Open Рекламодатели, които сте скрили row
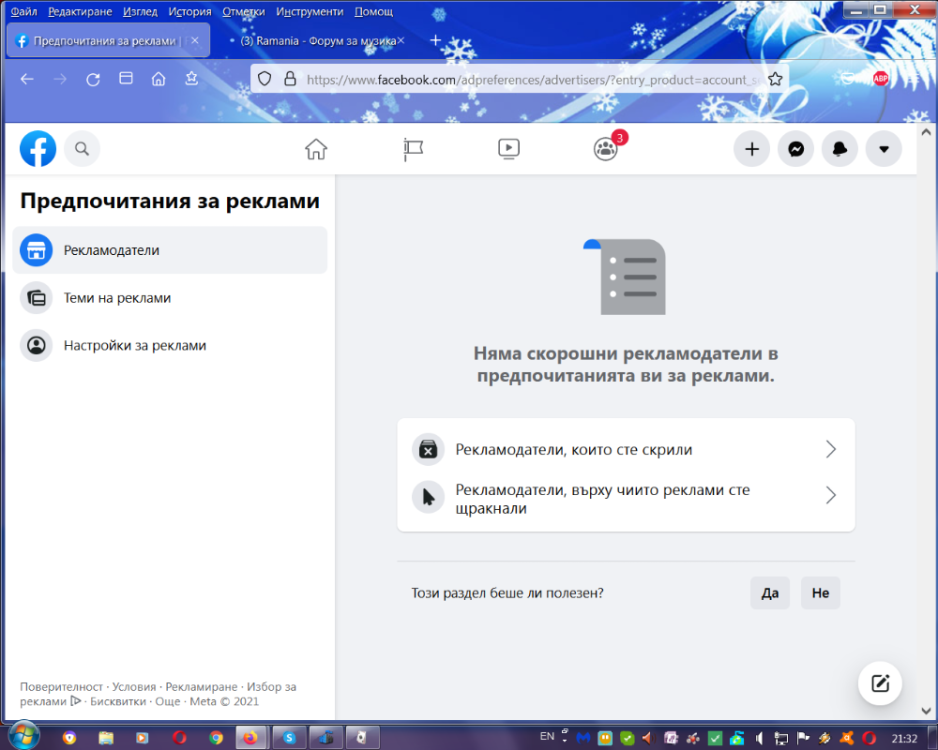Viewport: 938px width, 750px height. tap(626, 449)
